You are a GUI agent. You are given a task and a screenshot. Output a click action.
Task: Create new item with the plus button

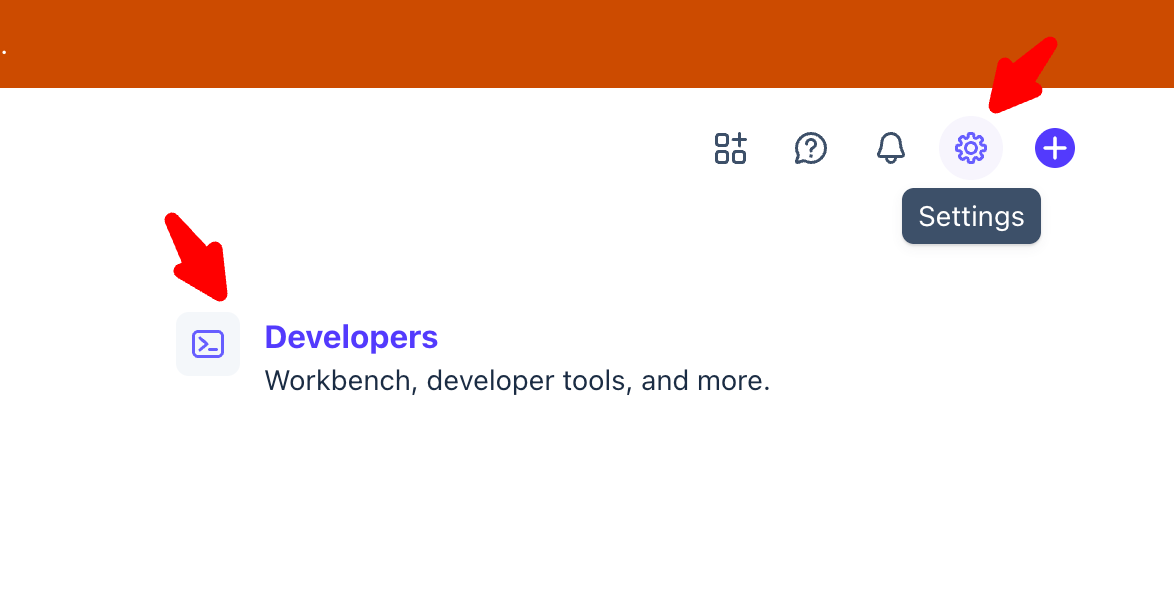1054,148
